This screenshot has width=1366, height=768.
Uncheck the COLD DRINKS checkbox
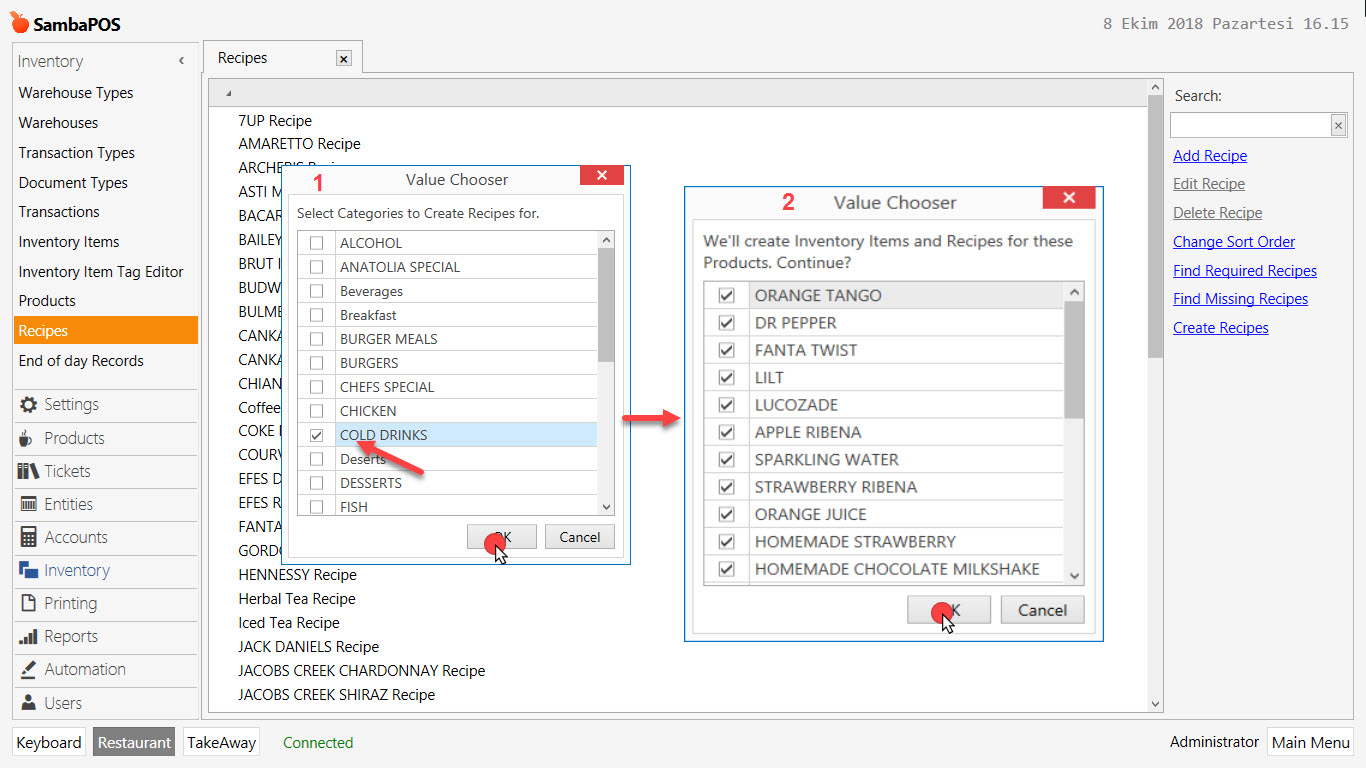(316, 435)
